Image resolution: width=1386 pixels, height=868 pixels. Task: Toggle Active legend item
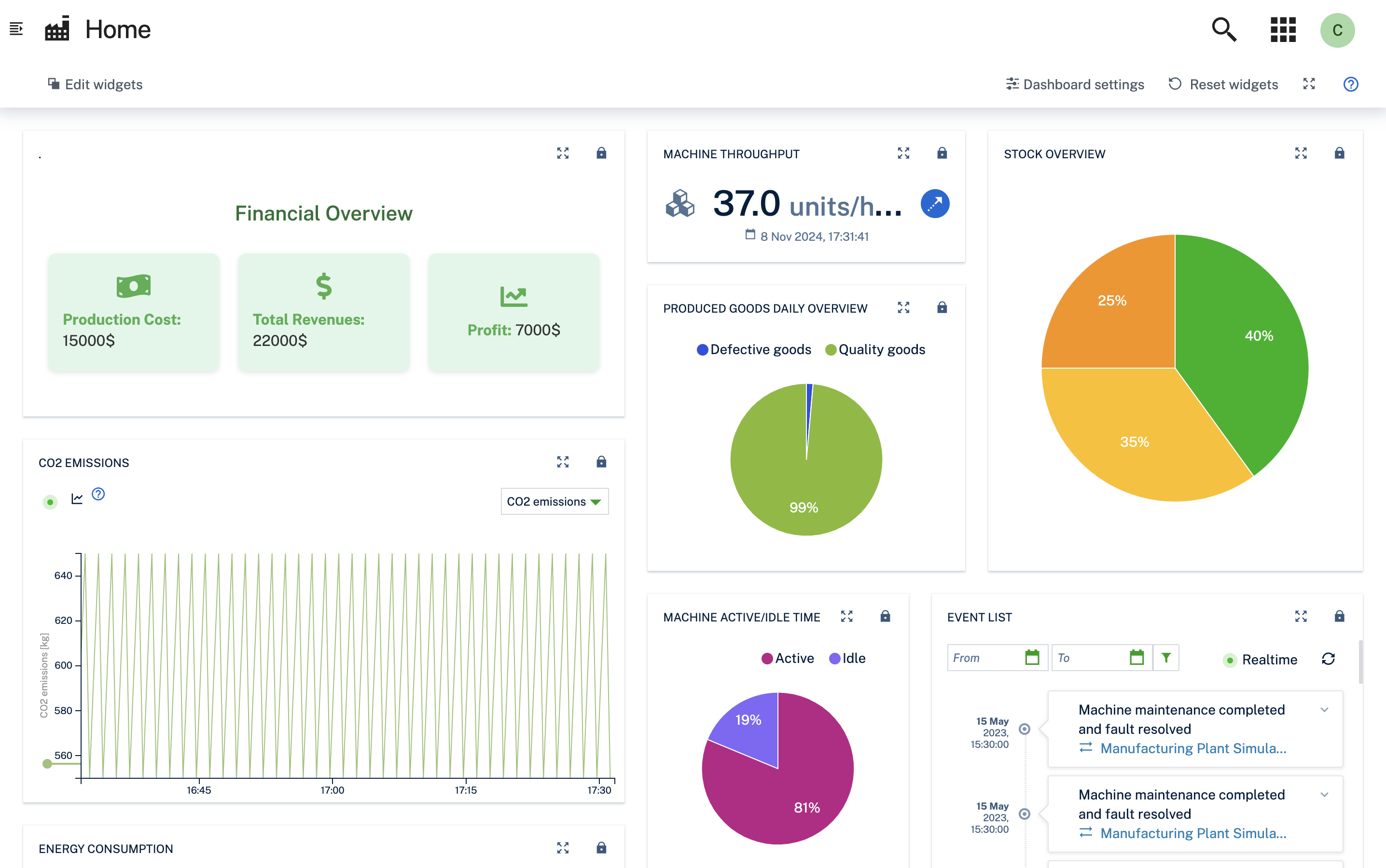point(788,659)
